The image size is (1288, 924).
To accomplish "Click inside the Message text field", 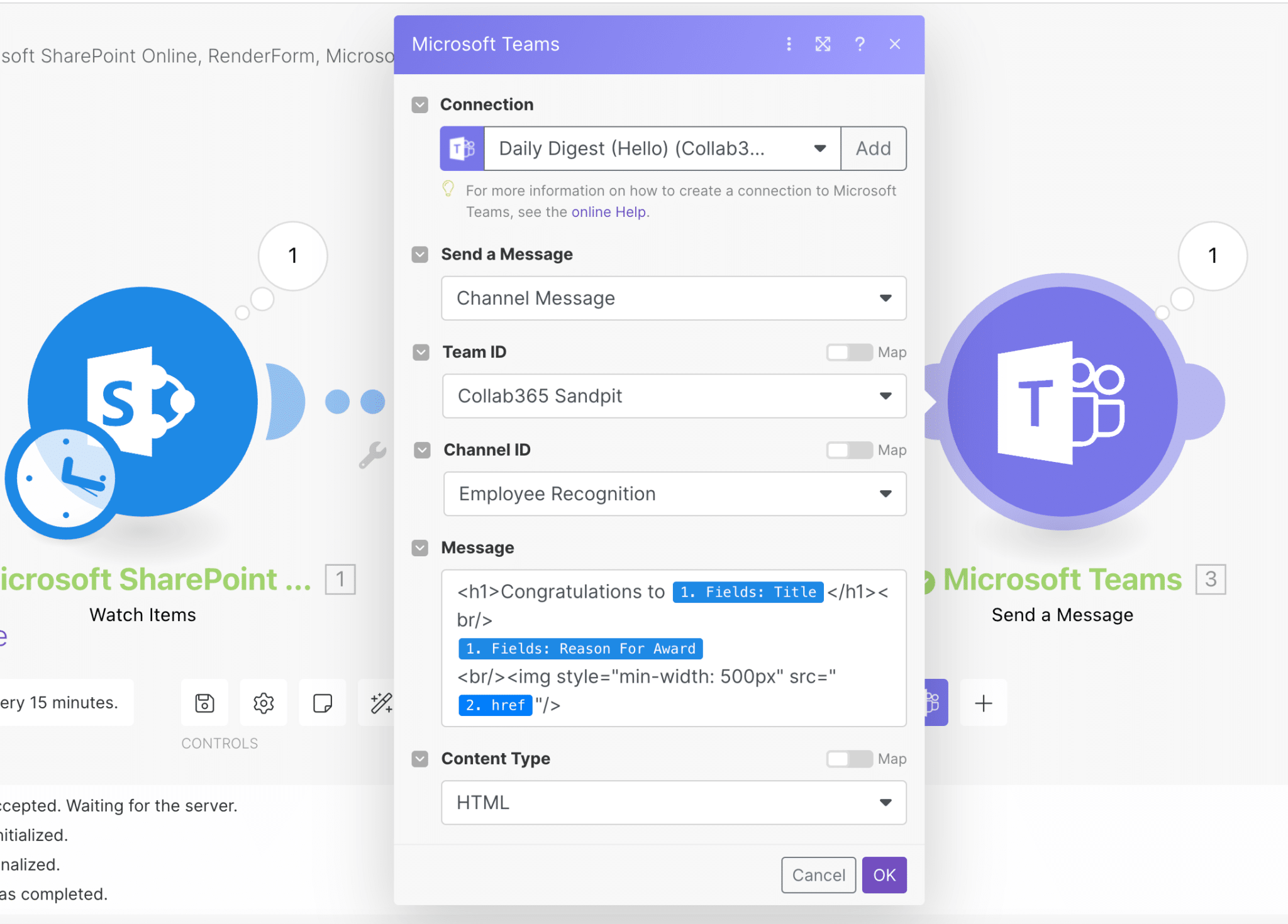I will (673, 647).
